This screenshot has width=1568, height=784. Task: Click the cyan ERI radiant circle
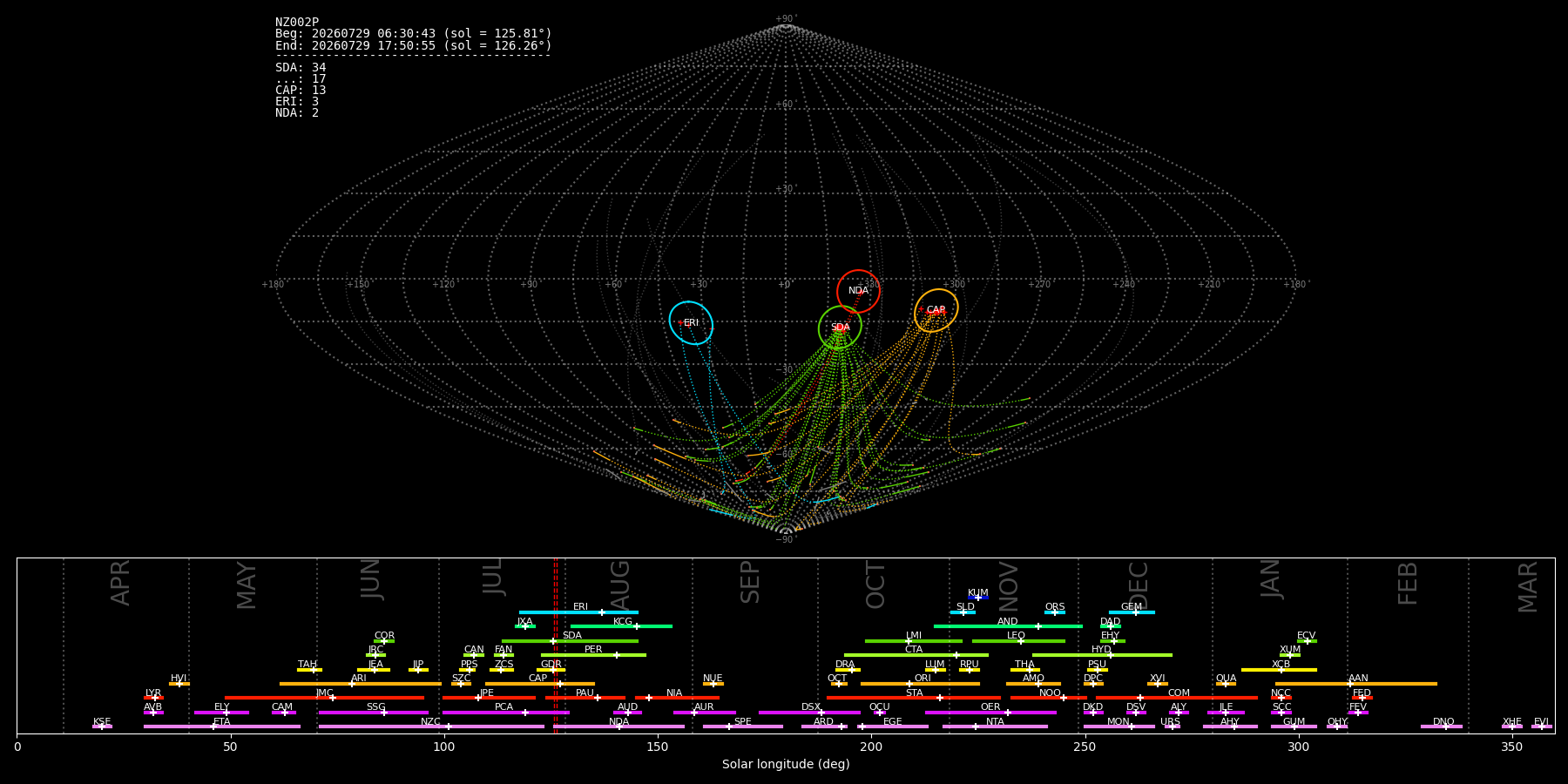pos(691,323)
